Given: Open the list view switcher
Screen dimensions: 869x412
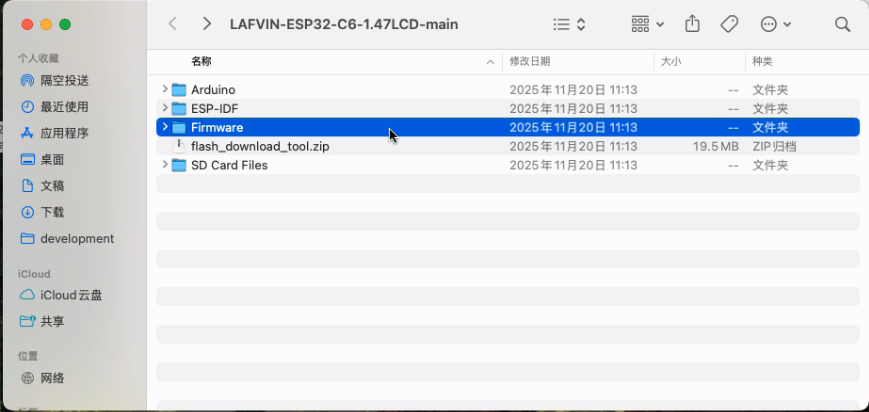Looking at the screenshot, I should click(570, 24).
